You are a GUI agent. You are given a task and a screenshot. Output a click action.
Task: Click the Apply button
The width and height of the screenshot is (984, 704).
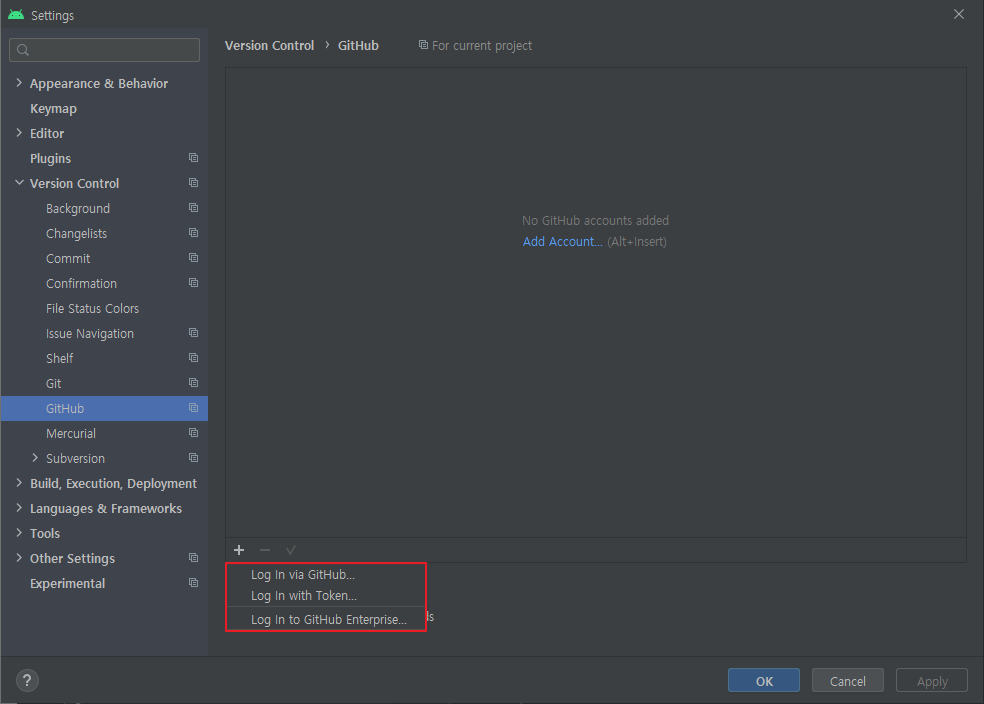click(932, 681)
